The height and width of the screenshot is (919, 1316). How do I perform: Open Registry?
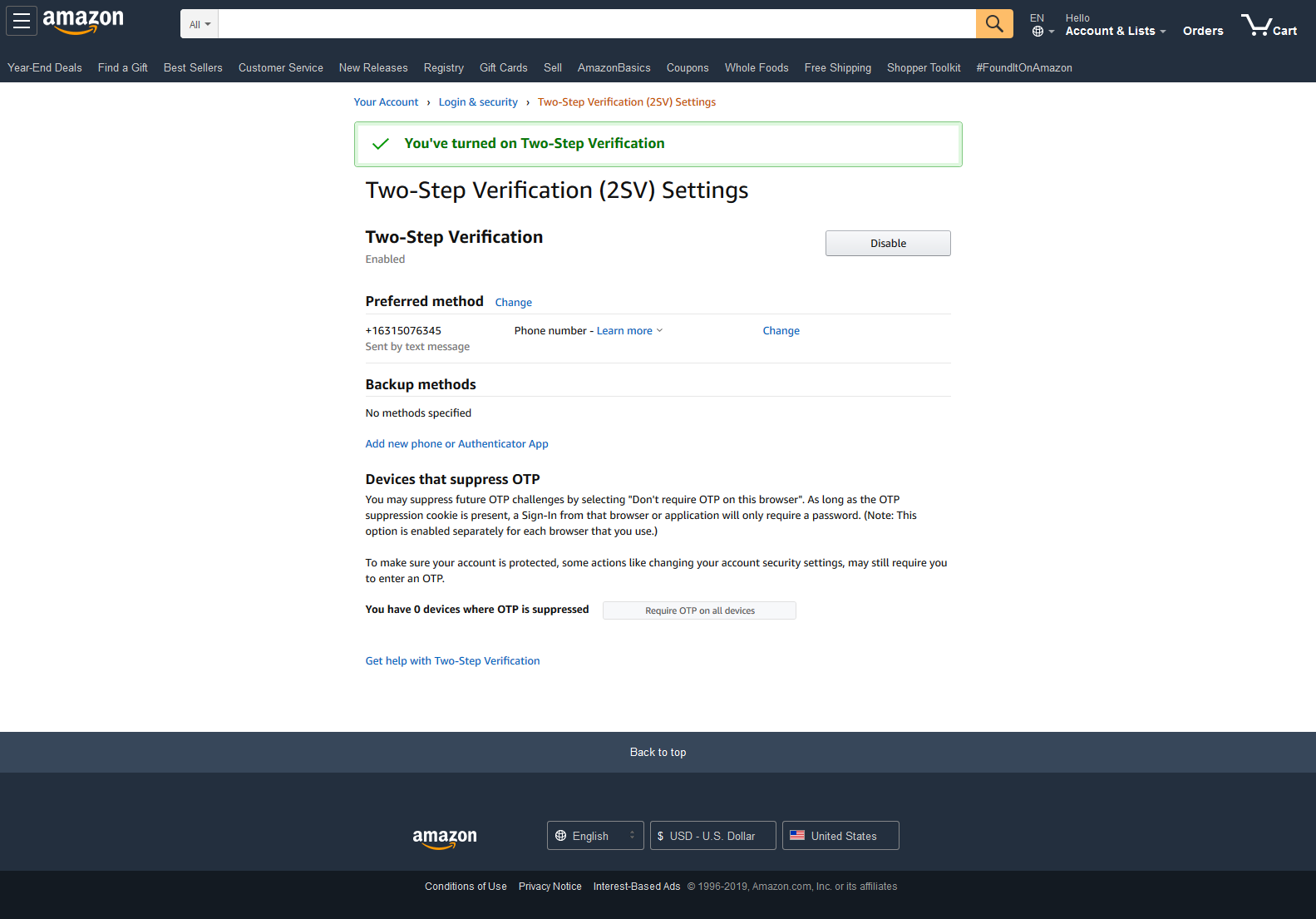444,68
